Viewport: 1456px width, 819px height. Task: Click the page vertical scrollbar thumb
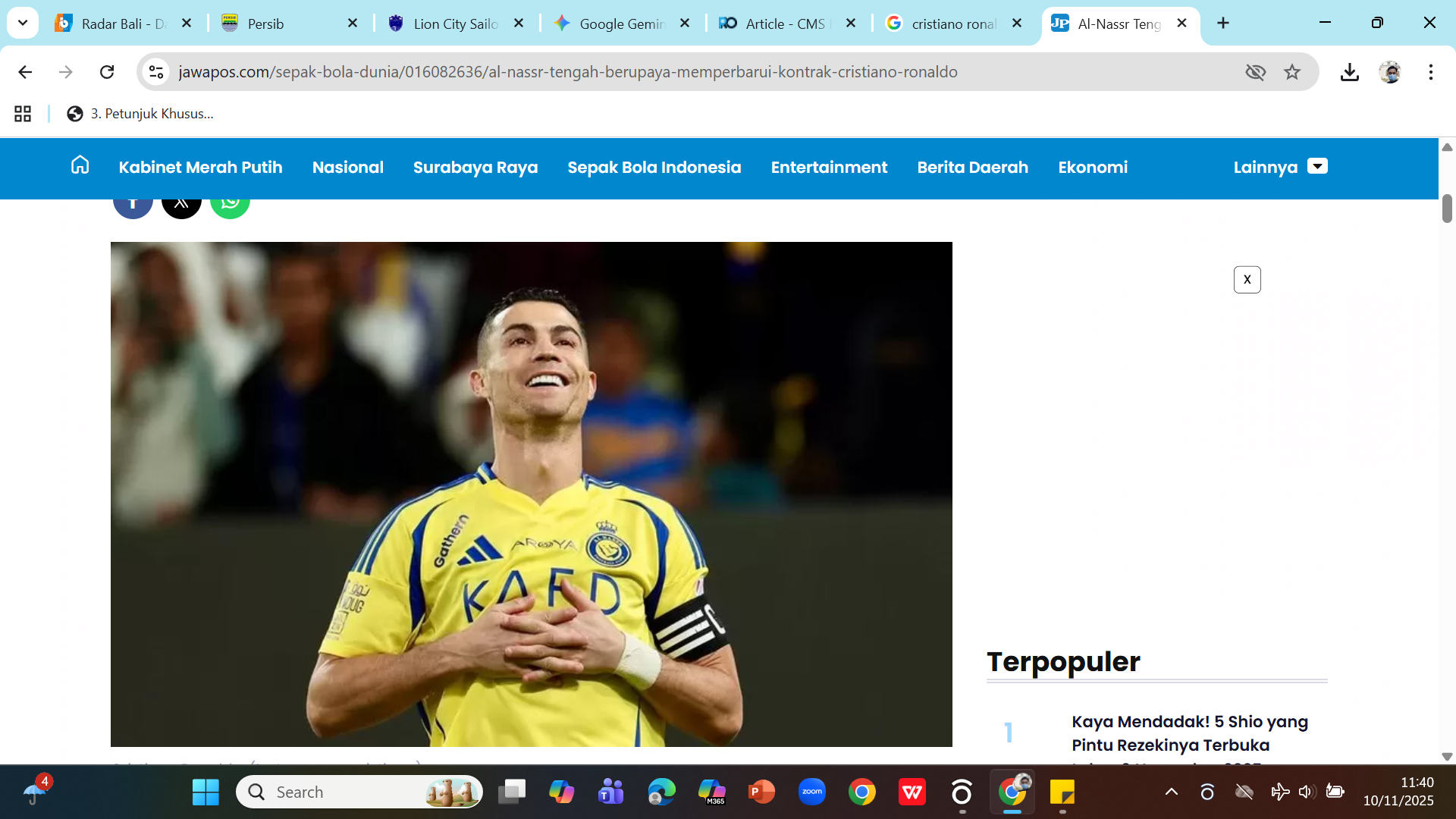[1447, 208]
